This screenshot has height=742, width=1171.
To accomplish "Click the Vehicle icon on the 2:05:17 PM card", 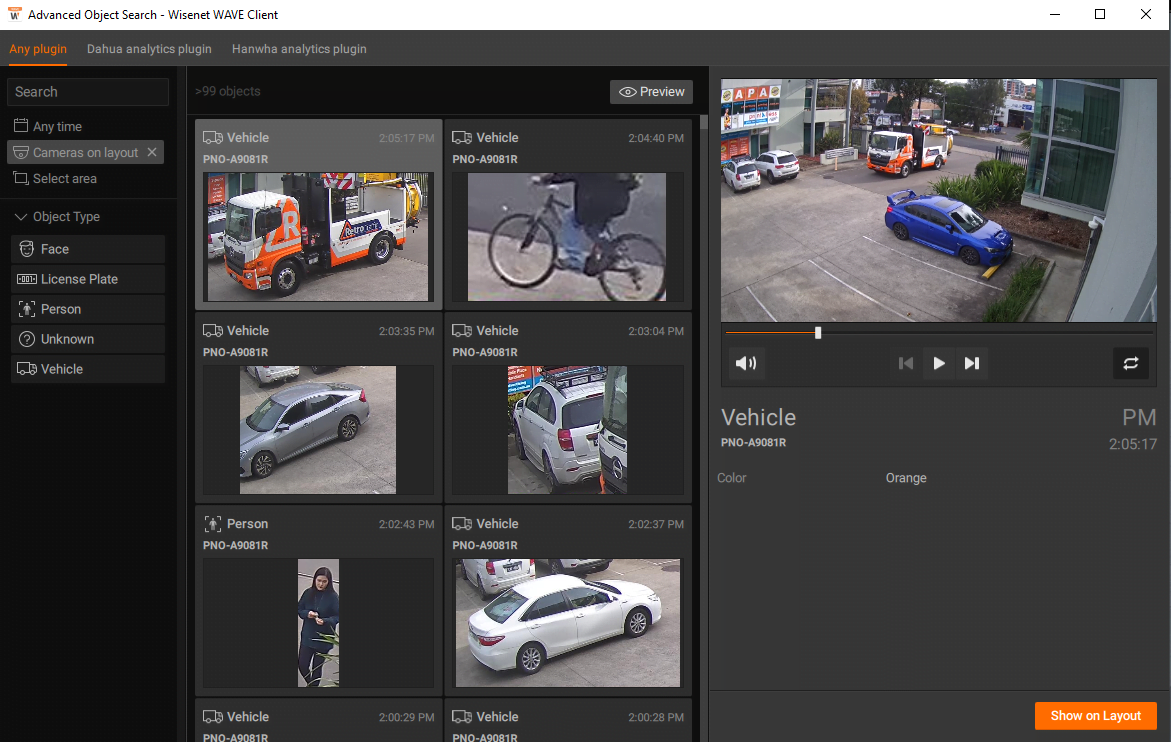I will [213, 138].
